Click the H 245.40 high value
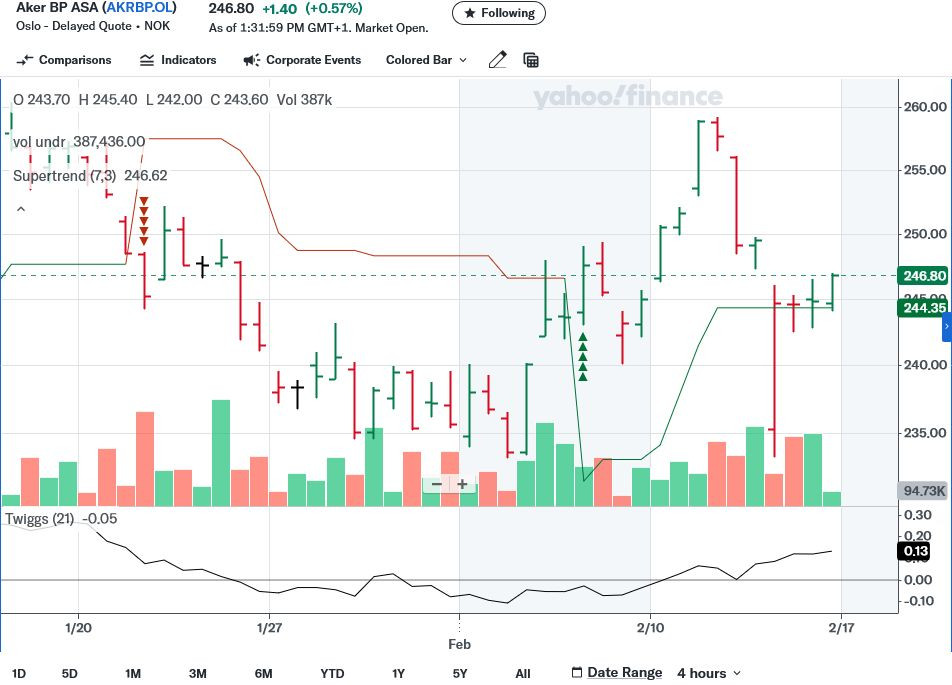The image size is (952, 685). coord(108,100)
